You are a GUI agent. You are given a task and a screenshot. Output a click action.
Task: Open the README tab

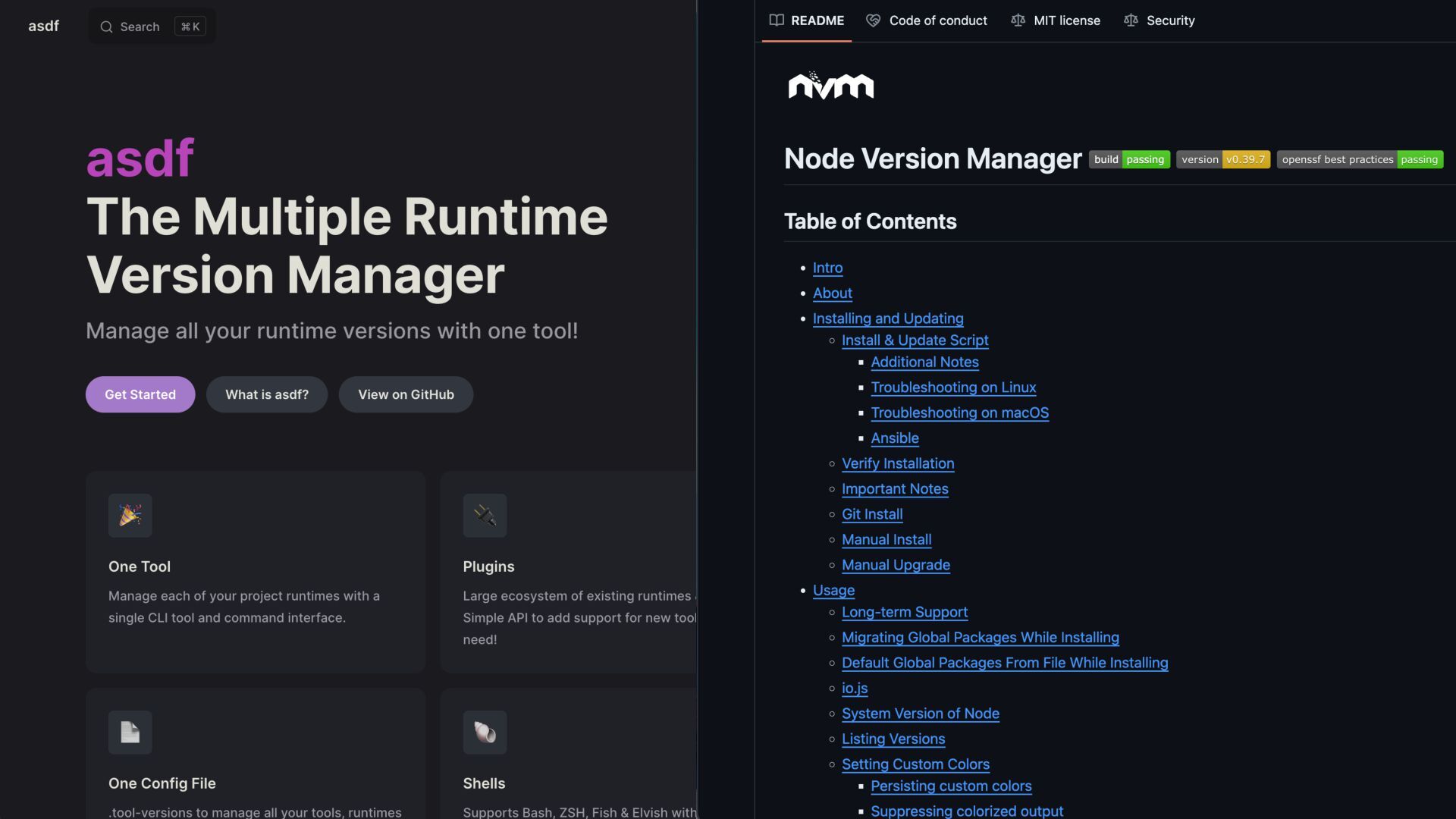click(x=806, y=20)
